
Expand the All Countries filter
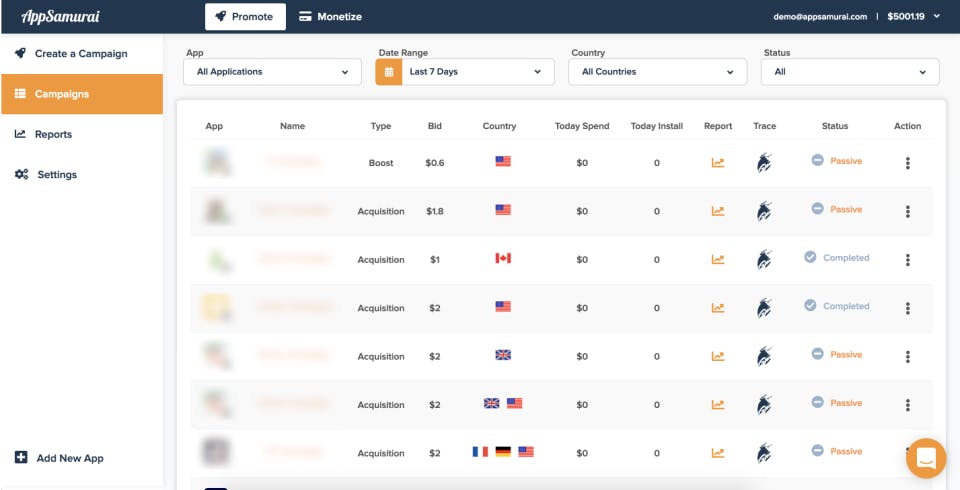[658, 72]
